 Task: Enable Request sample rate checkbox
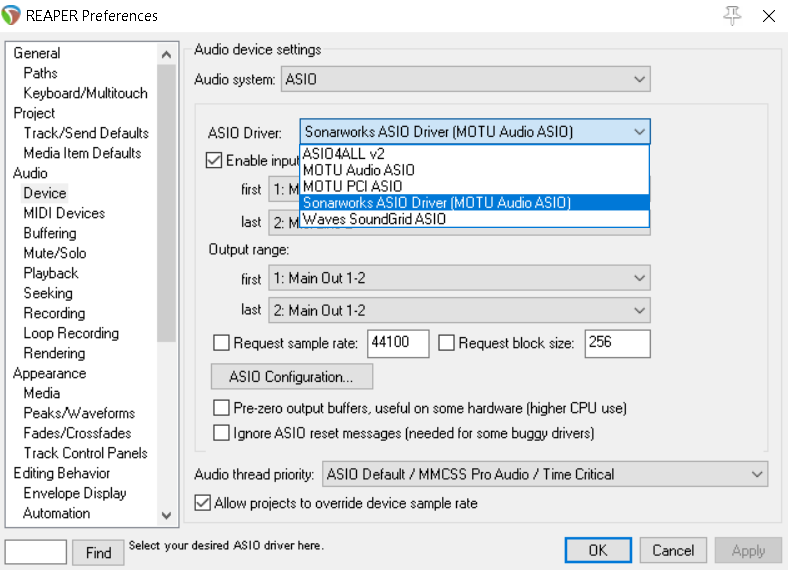click(x=221, y=343)
